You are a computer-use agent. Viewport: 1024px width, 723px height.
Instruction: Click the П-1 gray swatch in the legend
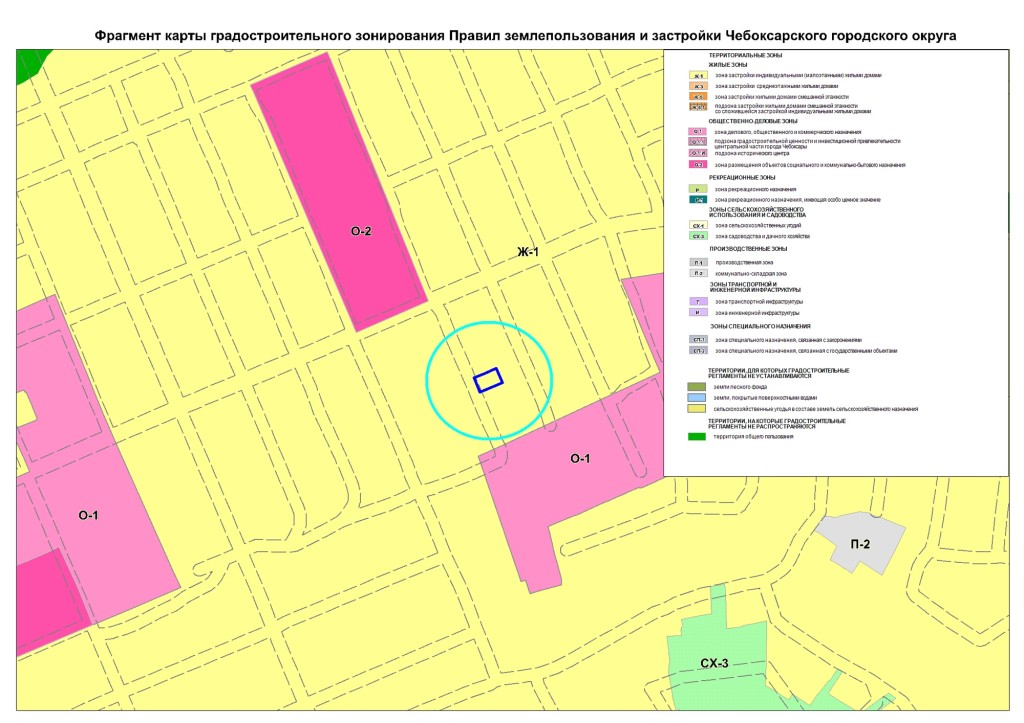pos(699,263)
